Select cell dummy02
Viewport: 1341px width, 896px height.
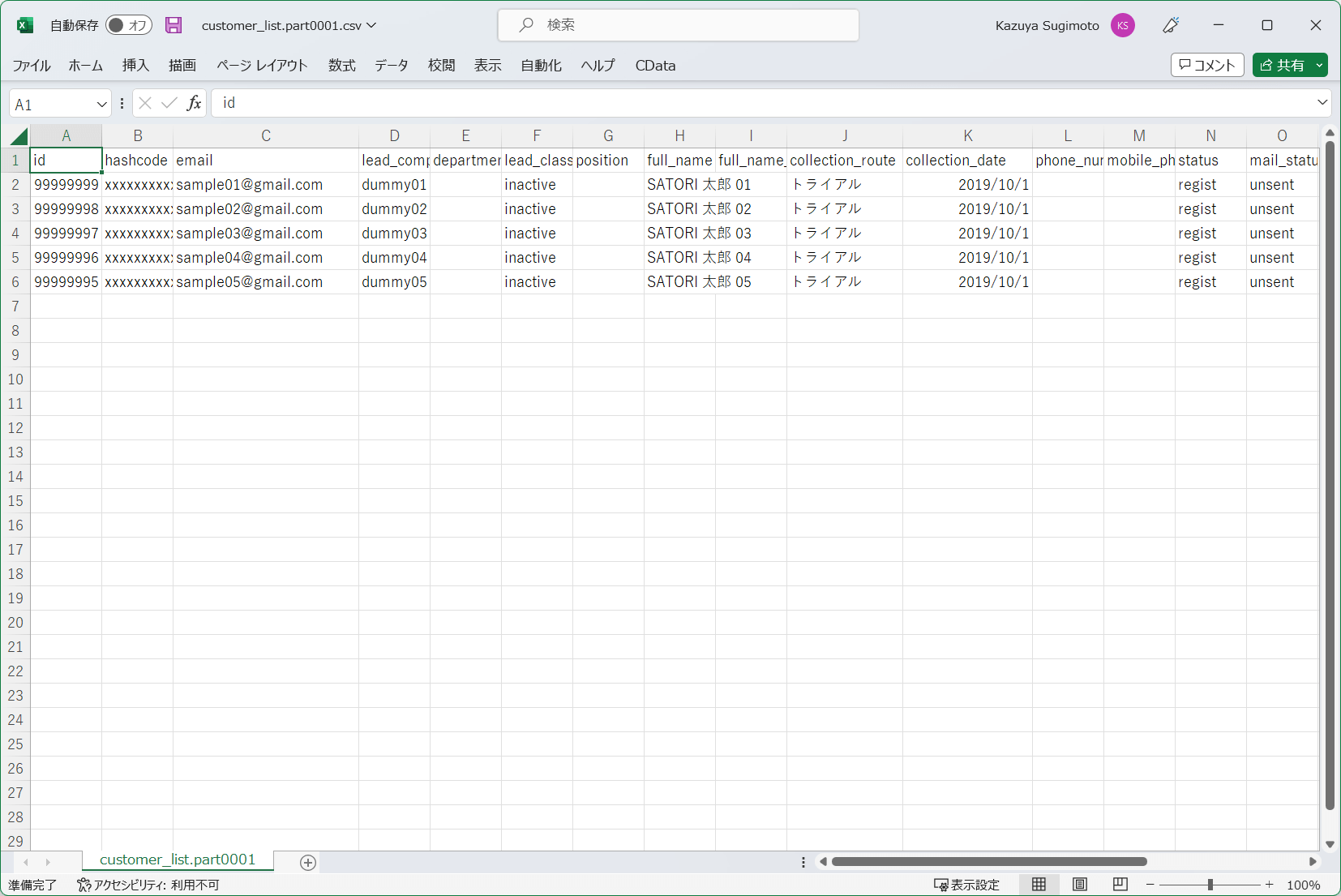click(394, 209)
